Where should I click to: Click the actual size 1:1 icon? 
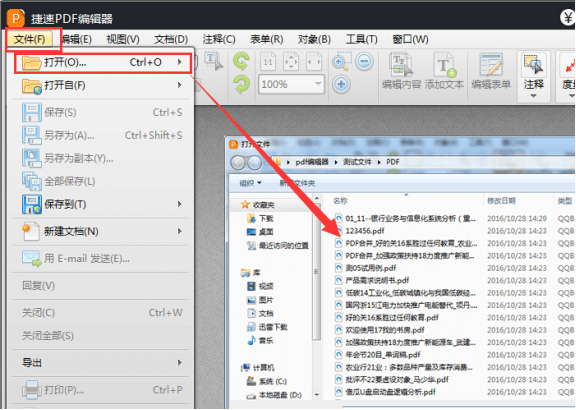[x=268, y=62]
